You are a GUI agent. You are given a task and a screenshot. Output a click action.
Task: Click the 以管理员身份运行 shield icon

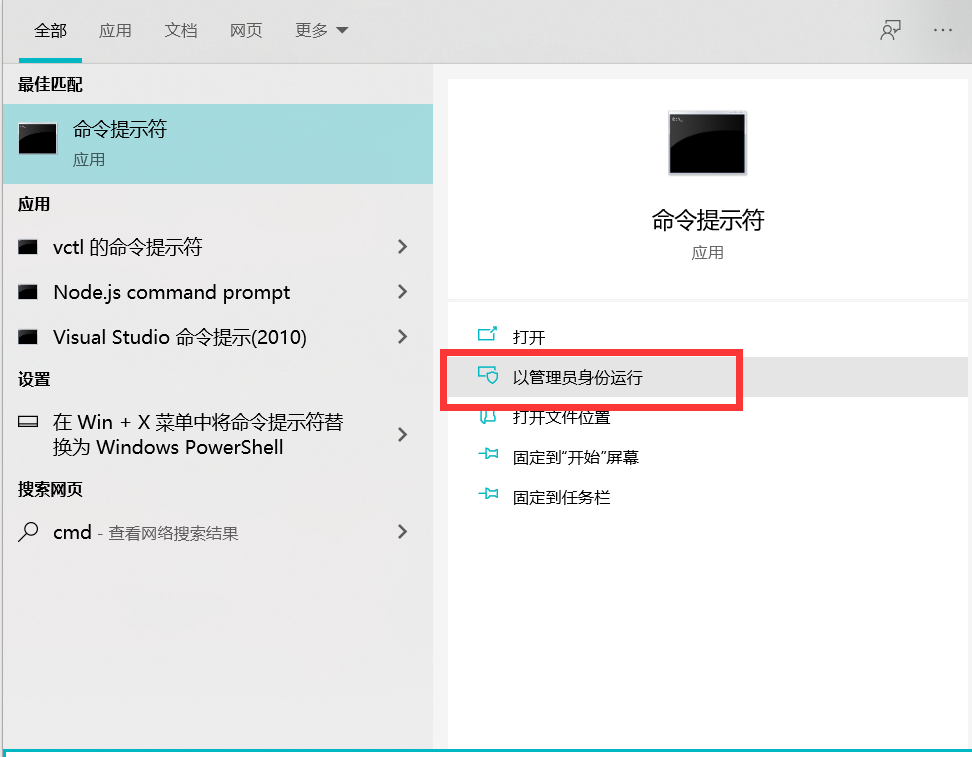pyautogui.click(x=489, y=376)
